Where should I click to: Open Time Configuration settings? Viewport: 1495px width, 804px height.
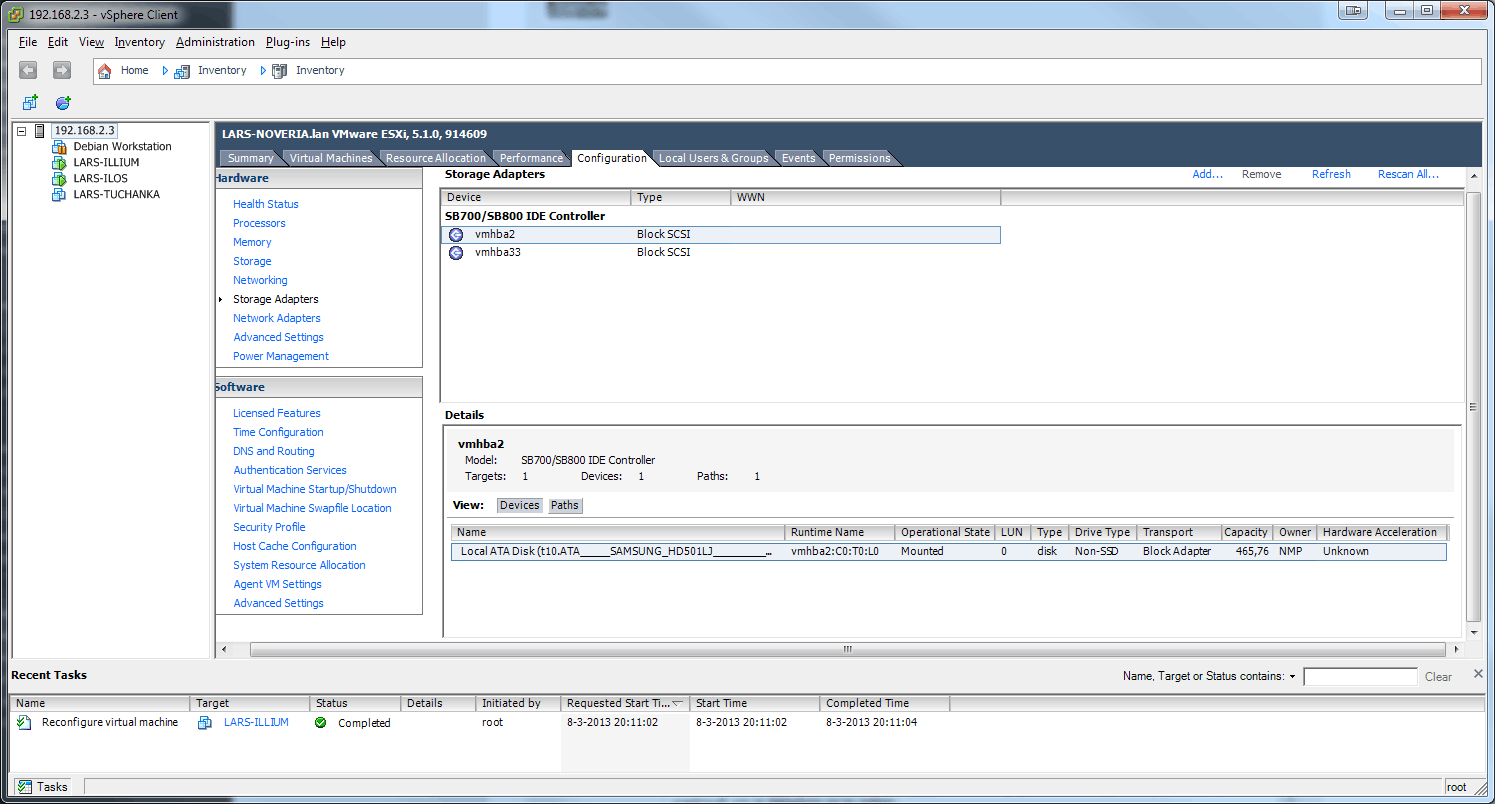pyautogui.click(x=278, y=432)
